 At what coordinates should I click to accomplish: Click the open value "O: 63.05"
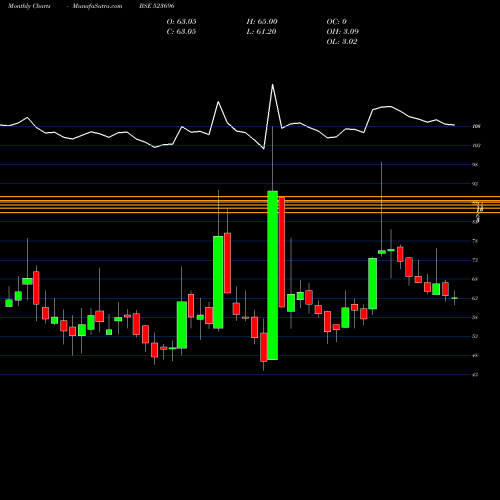tap(181, 22)
